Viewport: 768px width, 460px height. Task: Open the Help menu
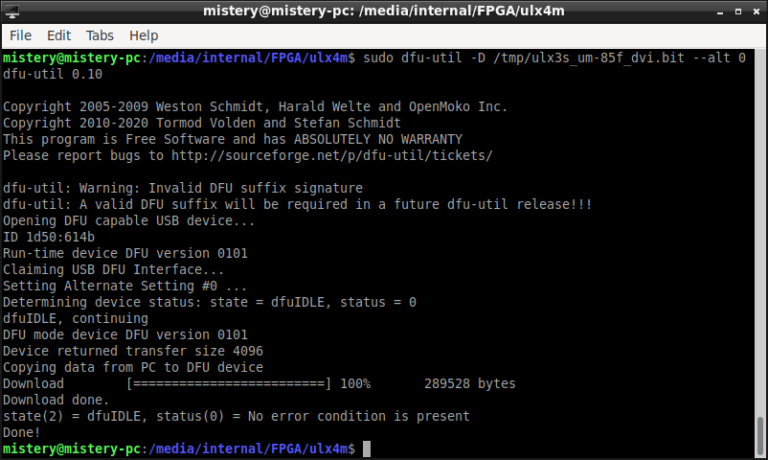pyautogui.click(x=143, y=35)
